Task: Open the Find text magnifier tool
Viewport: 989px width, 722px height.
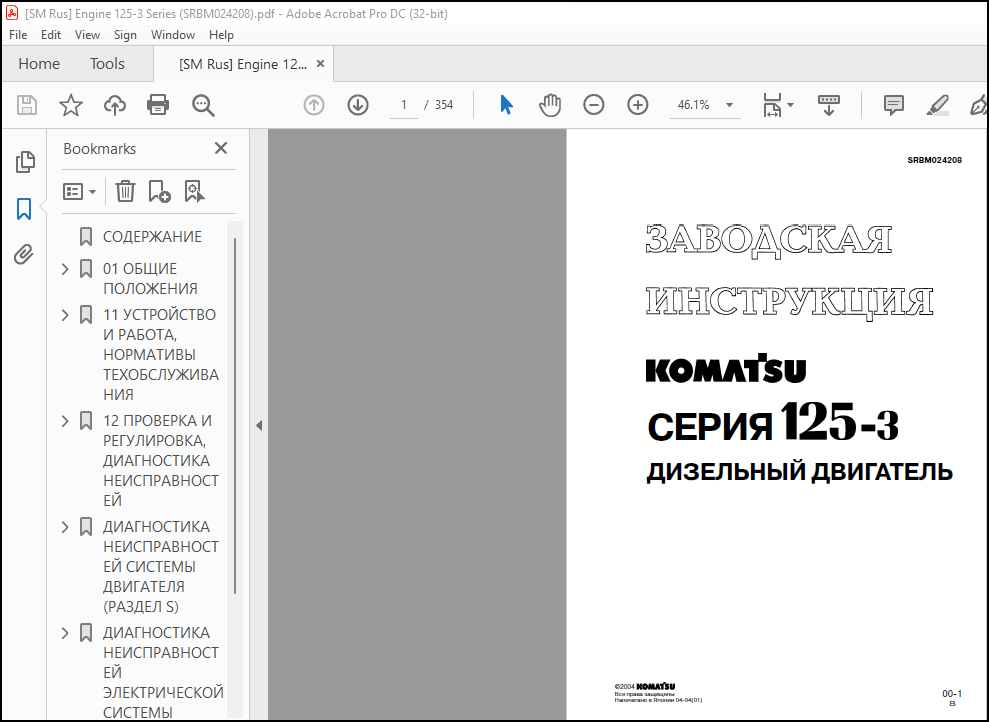Action: 203,105
